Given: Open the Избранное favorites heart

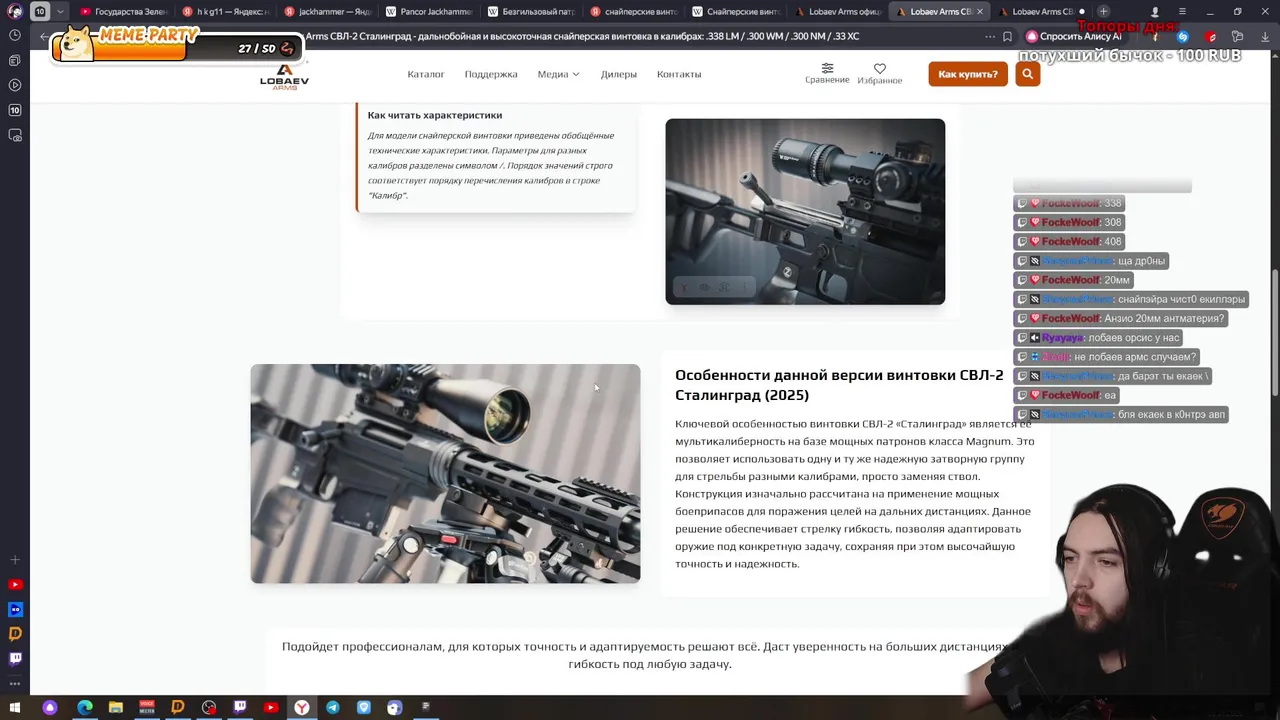Looking at the screenshot, I should 880,73.
